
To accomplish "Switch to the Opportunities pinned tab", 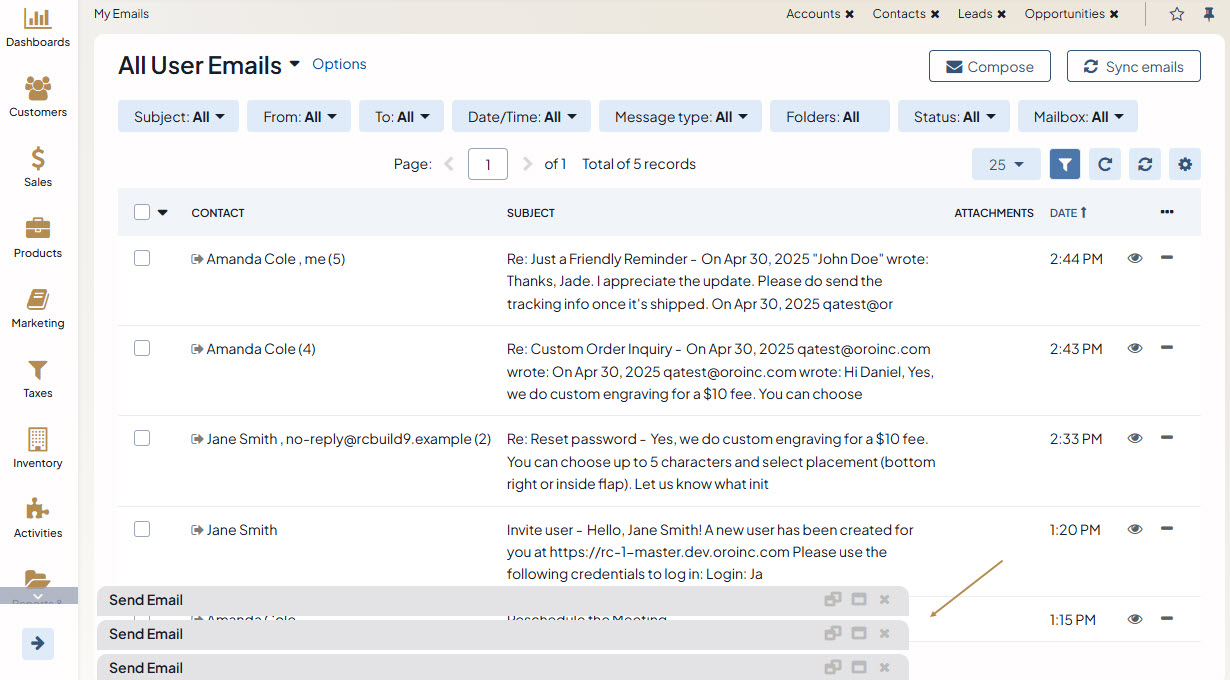I will pos(1064,14).
